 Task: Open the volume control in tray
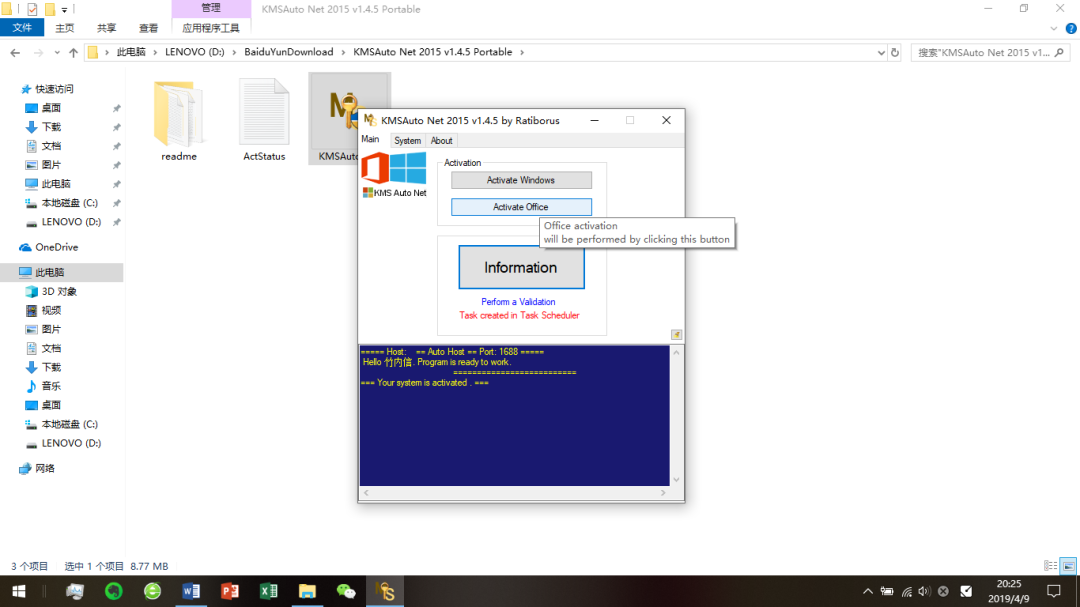point(924,591)
